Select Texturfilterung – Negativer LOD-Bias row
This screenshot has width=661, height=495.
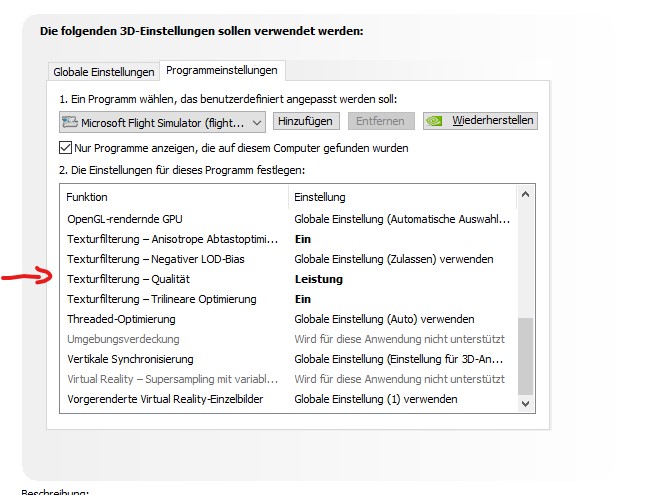pyautogui.click(x=288, y=259)
